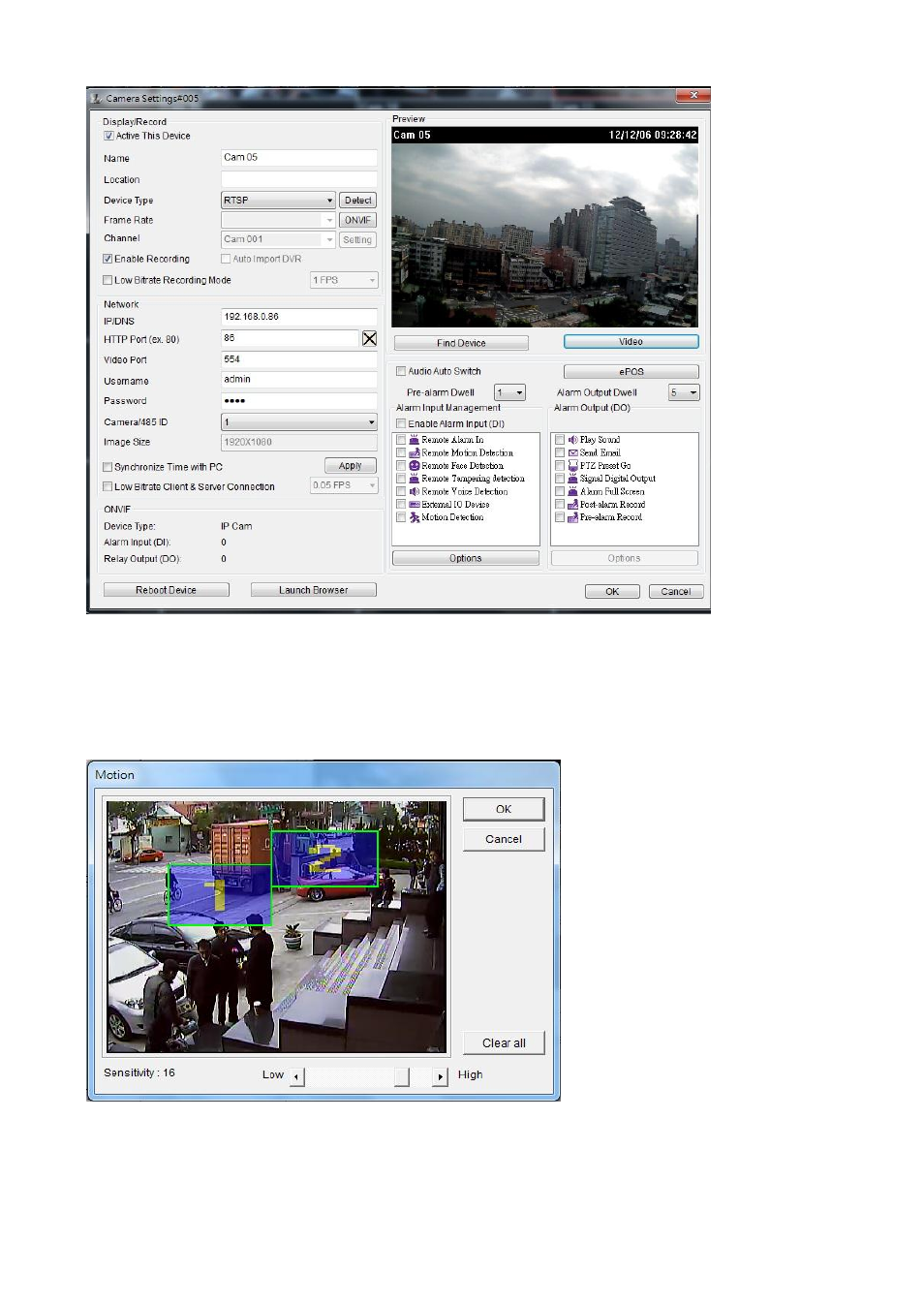Tick Enable Alarm Input (DI)
The height and width of the screenshot is (1305, 924).
[401, 424]
